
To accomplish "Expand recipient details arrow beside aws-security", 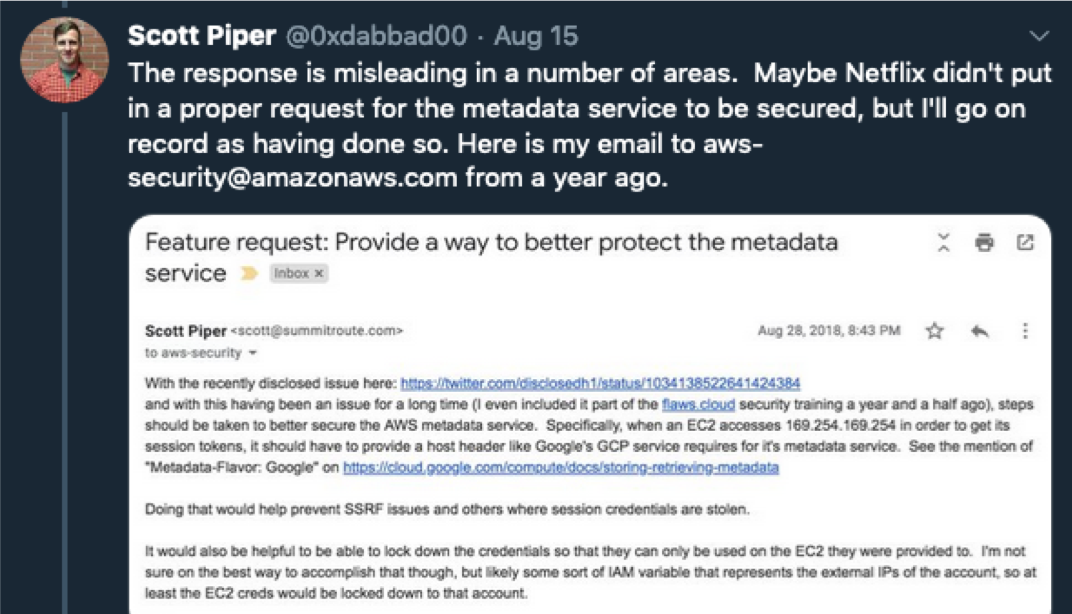I will pos(253,353).
